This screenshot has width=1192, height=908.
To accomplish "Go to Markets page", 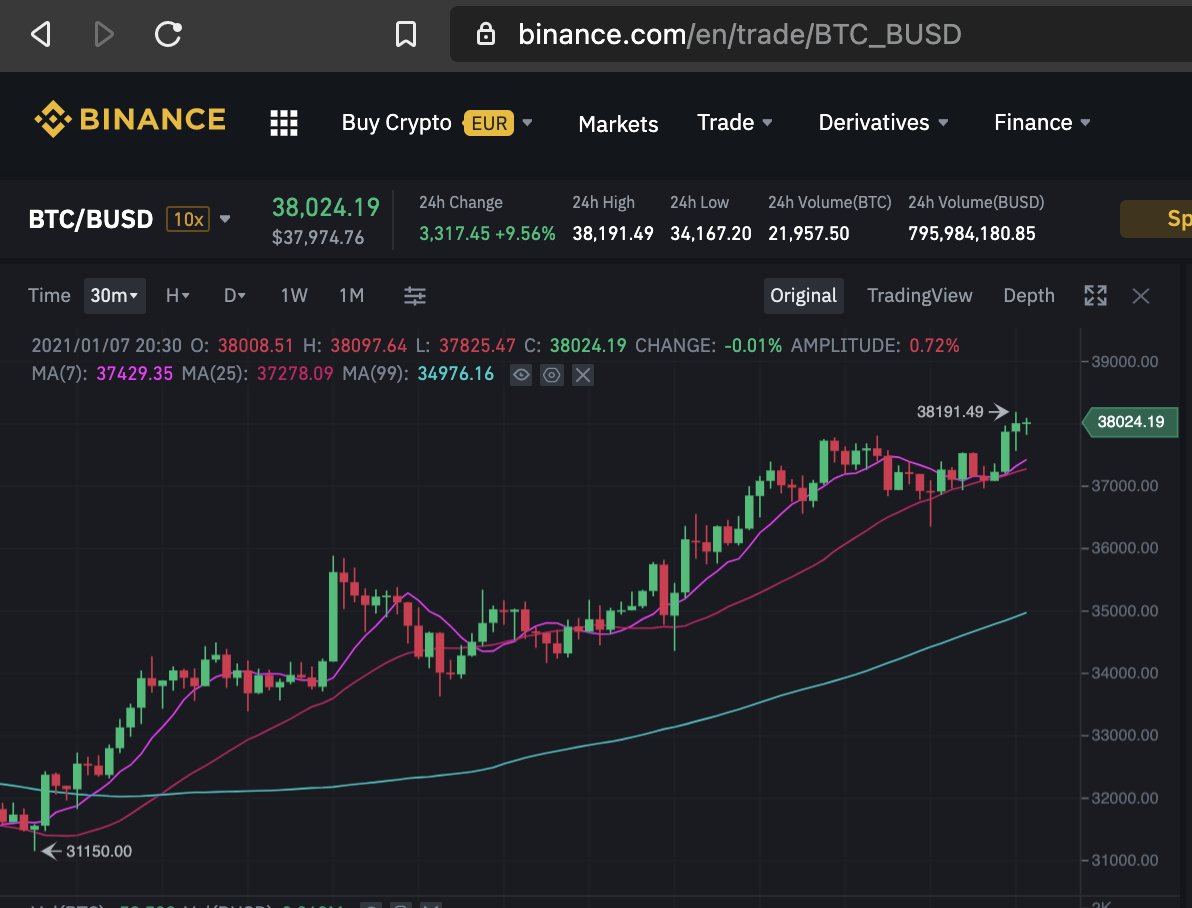I will 618,124.
